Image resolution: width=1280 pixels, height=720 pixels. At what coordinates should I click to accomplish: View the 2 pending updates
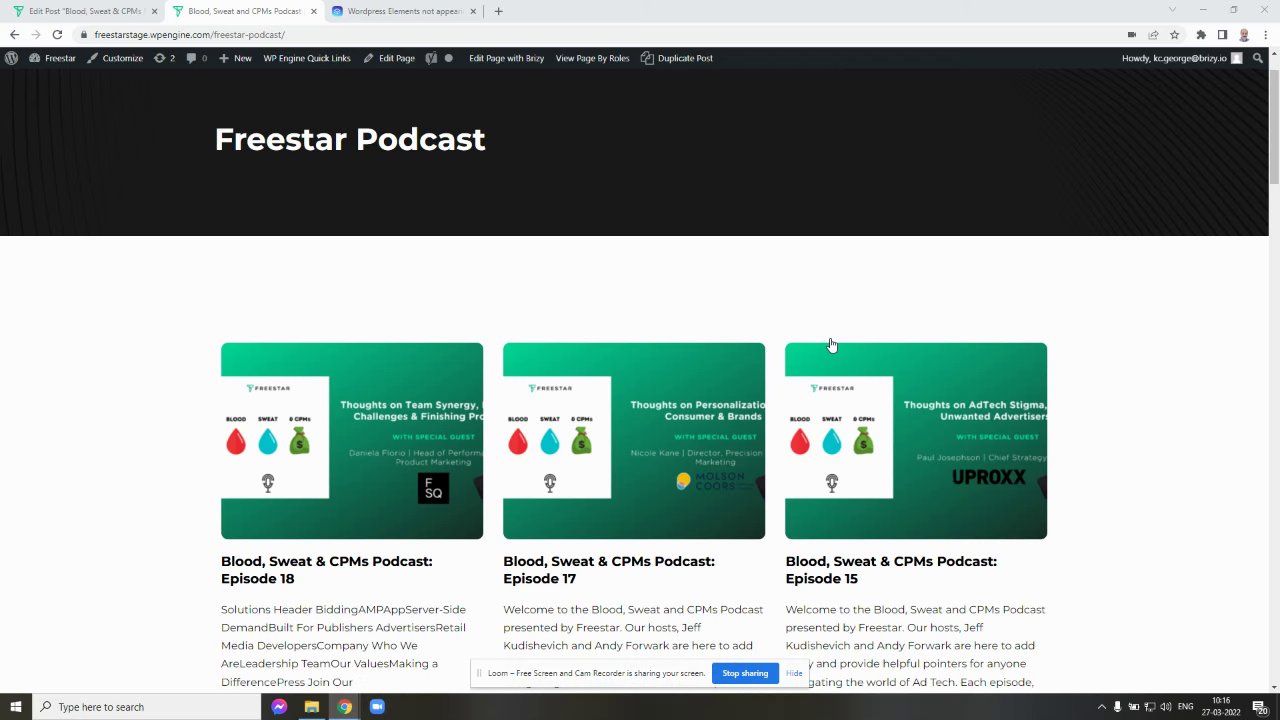point(164,58)
